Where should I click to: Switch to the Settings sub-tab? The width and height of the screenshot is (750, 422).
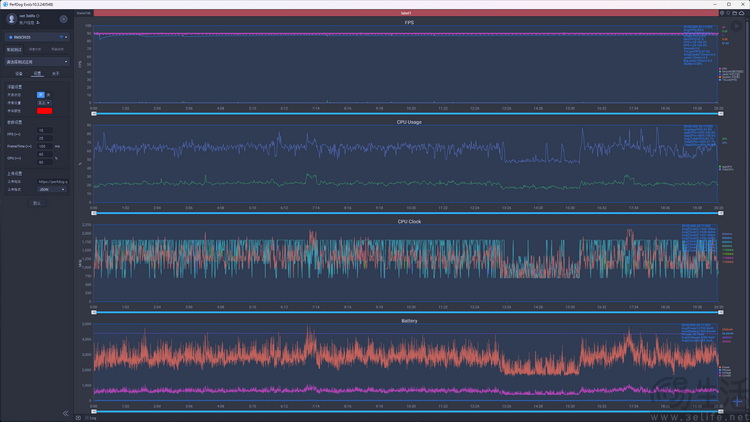37,74
